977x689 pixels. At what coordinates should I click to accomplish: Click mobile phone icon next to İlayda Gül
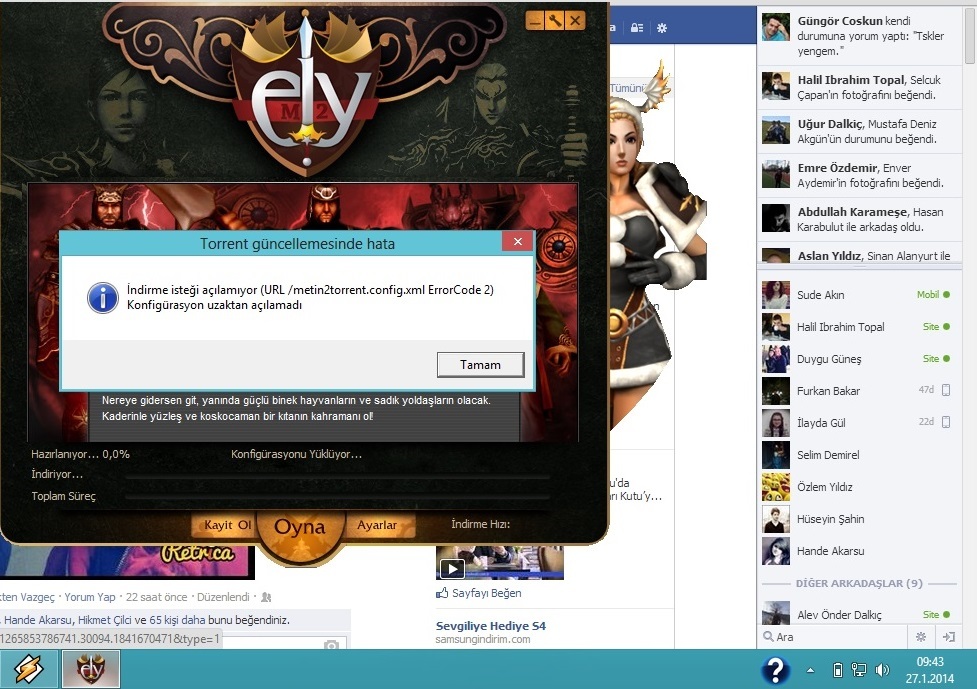(x=946, y=422)
